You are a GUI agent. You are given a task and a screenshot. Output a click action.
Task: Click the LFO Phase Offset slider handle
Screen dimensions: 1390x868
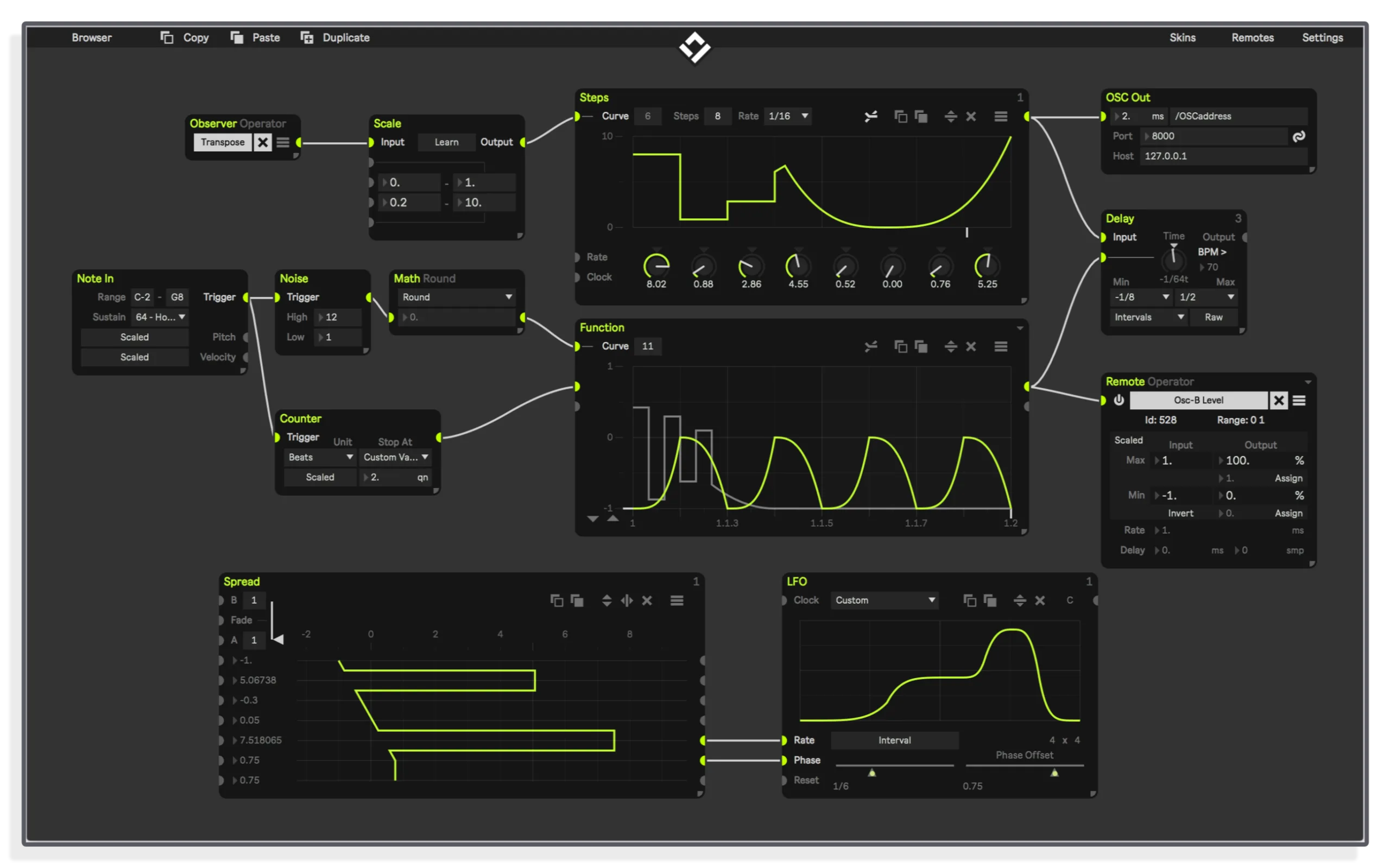point(1054,772)
